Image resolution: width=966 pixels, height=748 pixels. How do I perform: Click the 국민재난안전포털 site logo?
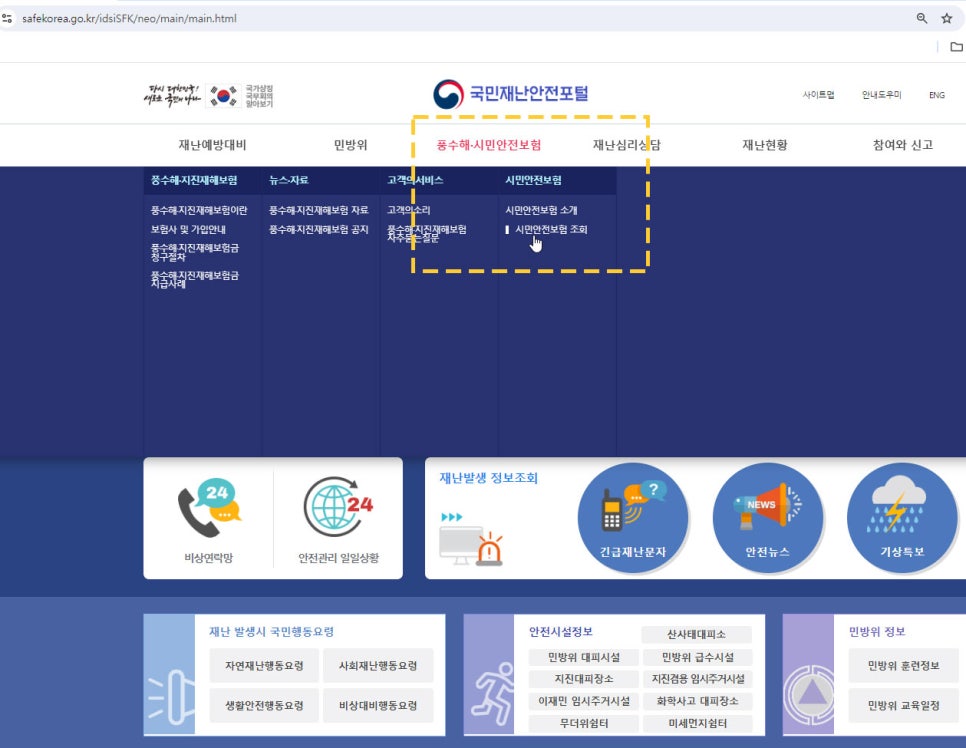(511, 94)
